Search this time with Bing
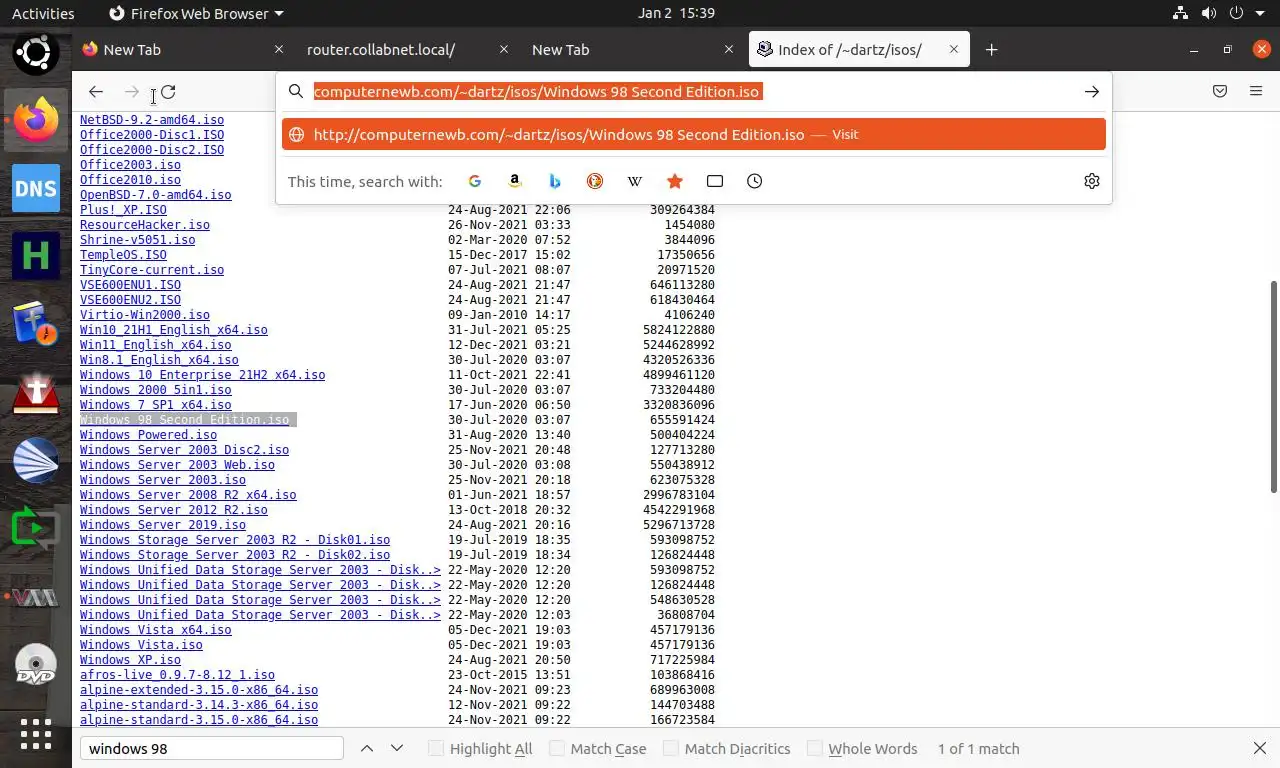The height and width of the screenshot is (768, 1280). tap(555, 181)
